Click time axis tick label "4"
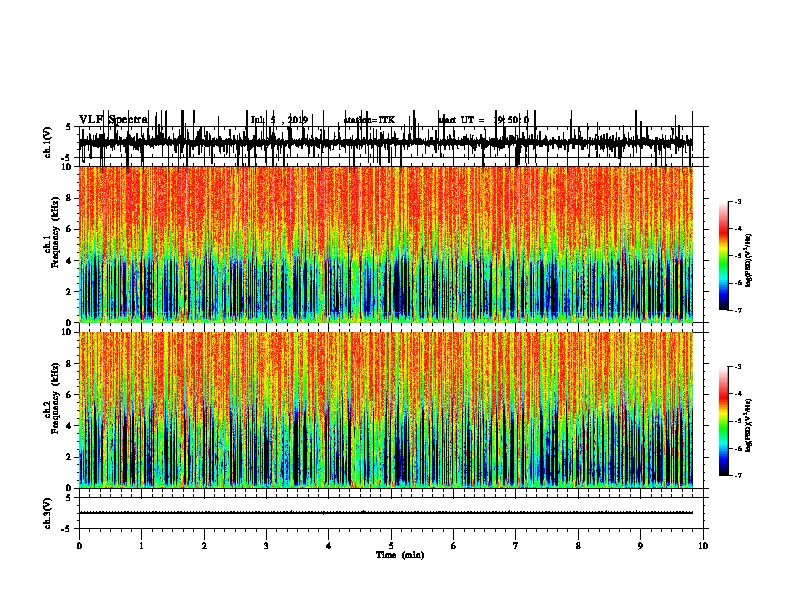Viewport: 792px width, 612px height. point(329,546)
